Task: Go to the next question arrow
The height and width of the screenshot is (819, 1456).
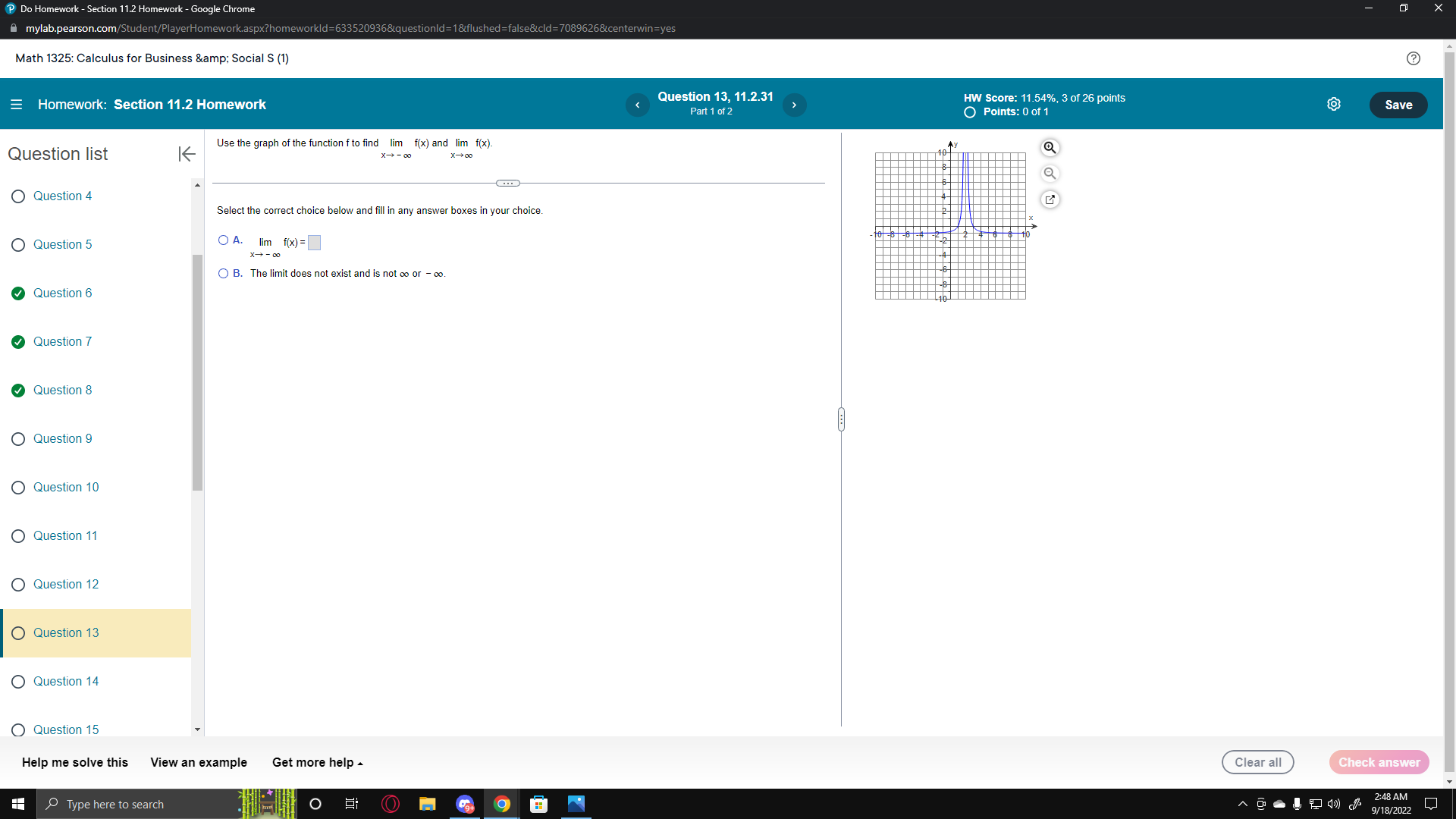Action: tap(794, 105)
